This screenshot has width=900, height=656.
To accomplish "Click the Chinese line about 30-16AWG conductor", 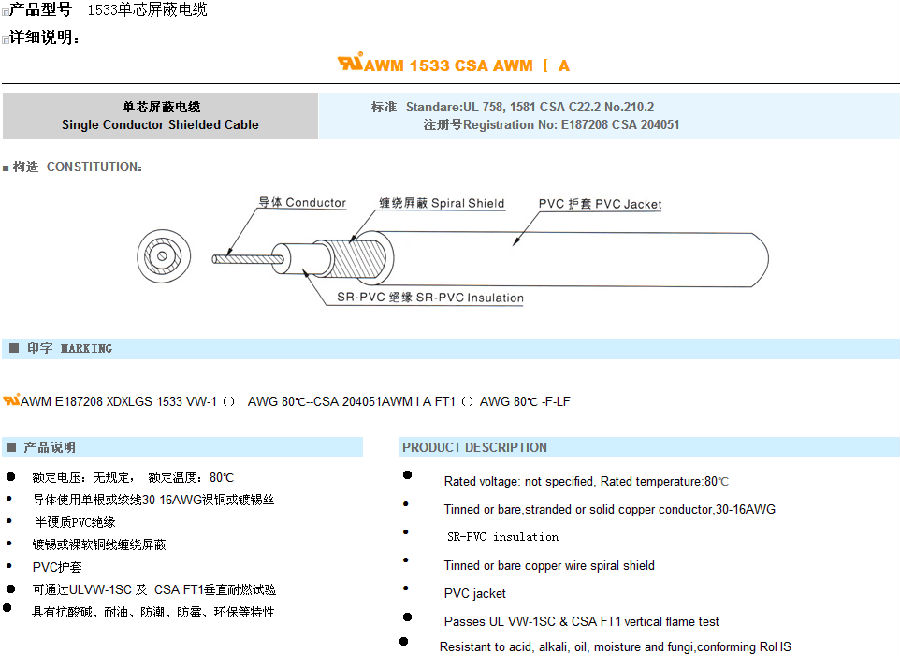I will [x=154, y=499].
